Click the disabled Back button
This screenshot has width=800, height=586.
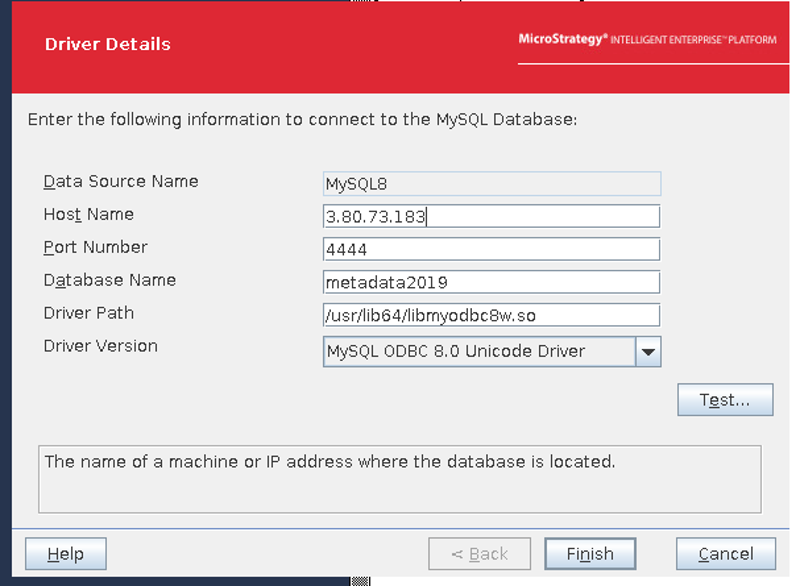click(480, 553)
